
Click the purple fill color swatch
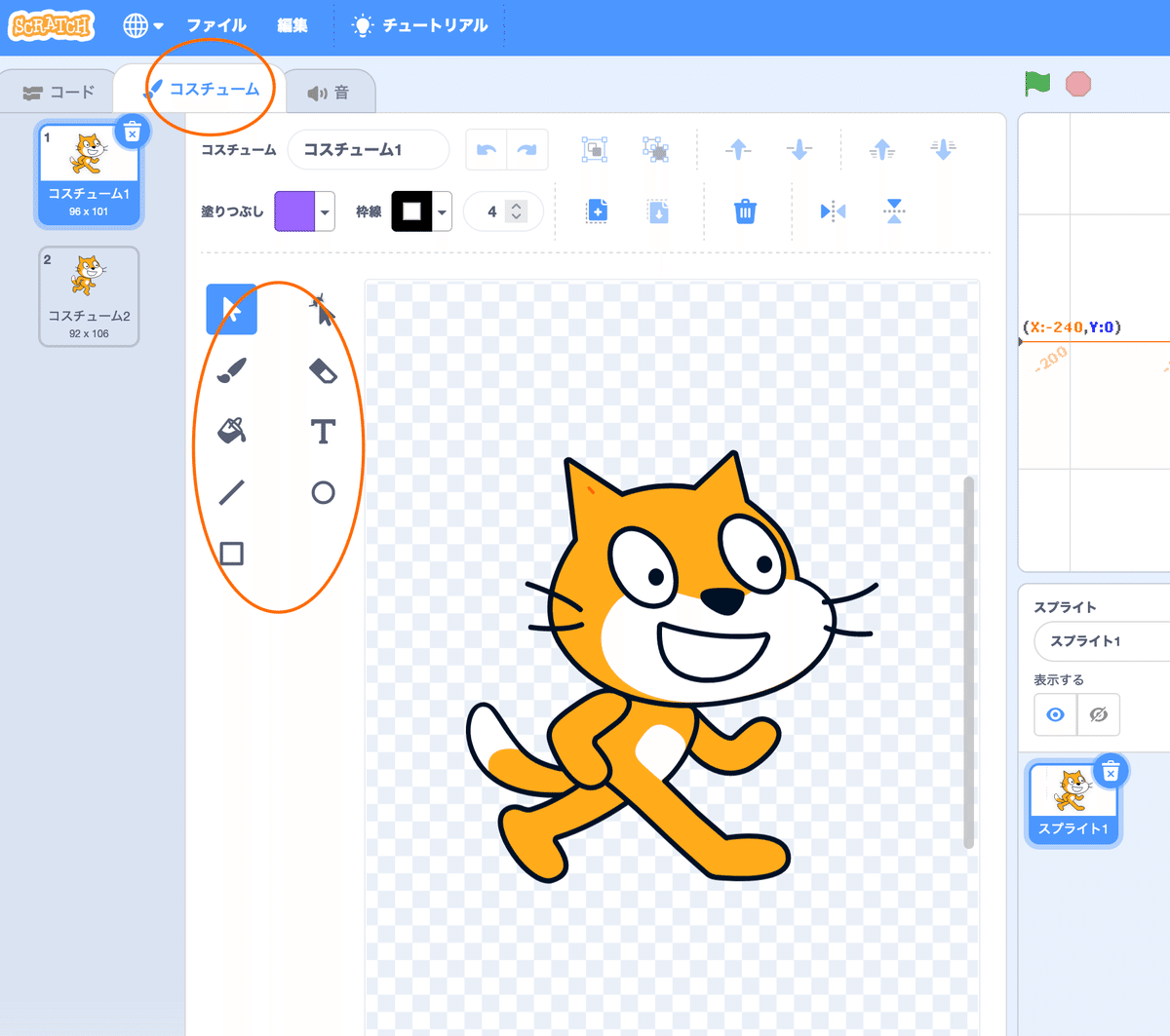pos(295,211)
